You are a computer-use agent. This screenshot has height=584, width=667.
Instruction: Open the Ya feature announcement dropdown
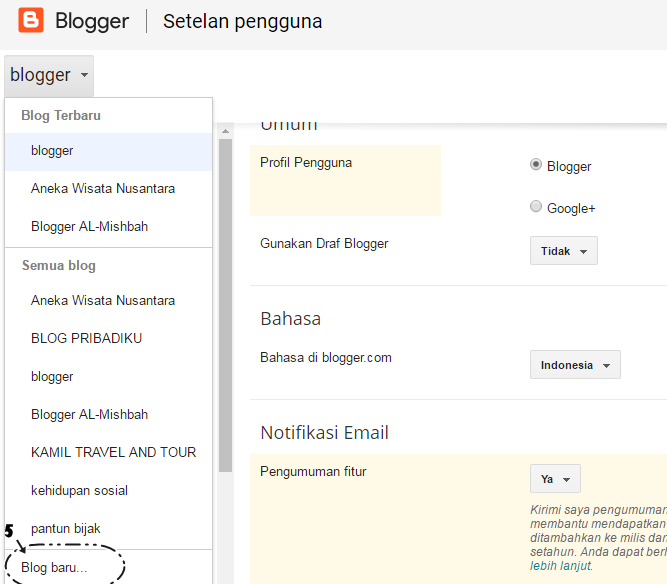[x=554, y=479]
